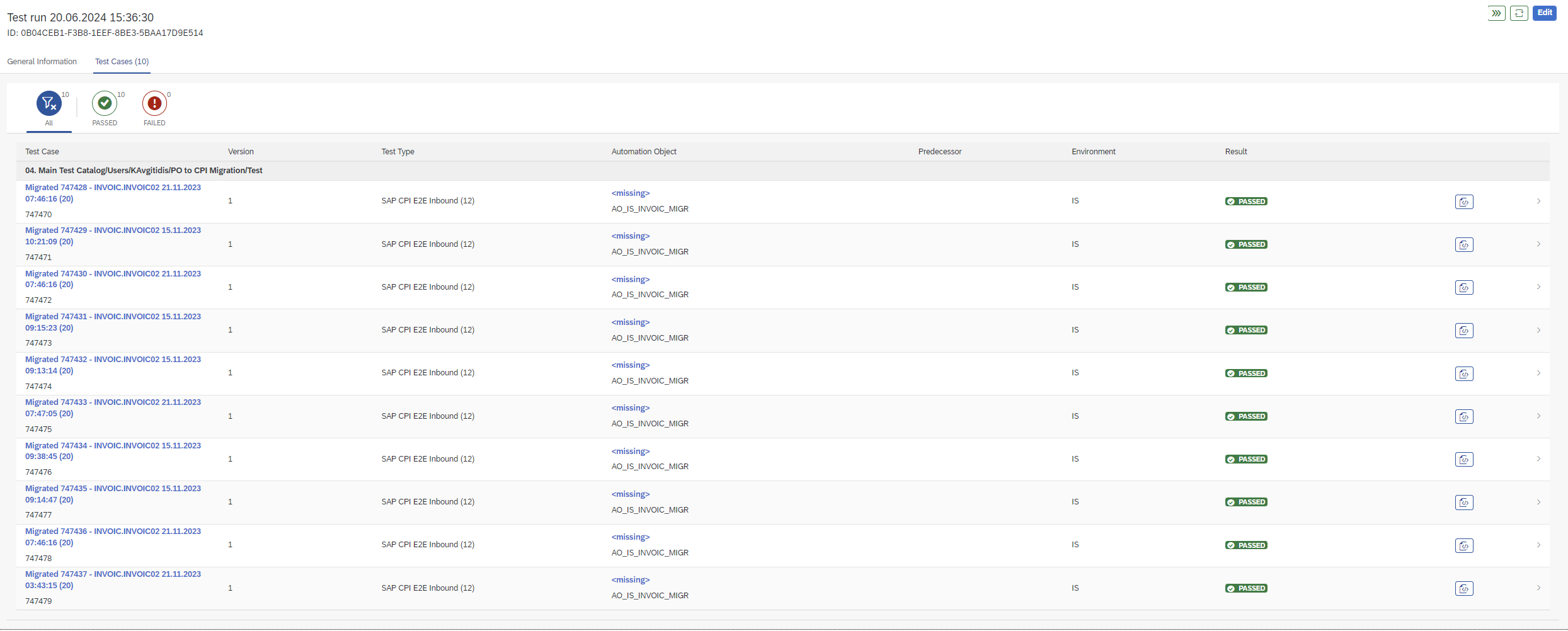
Task: Click the All filter icon
Action: (49, 104)
